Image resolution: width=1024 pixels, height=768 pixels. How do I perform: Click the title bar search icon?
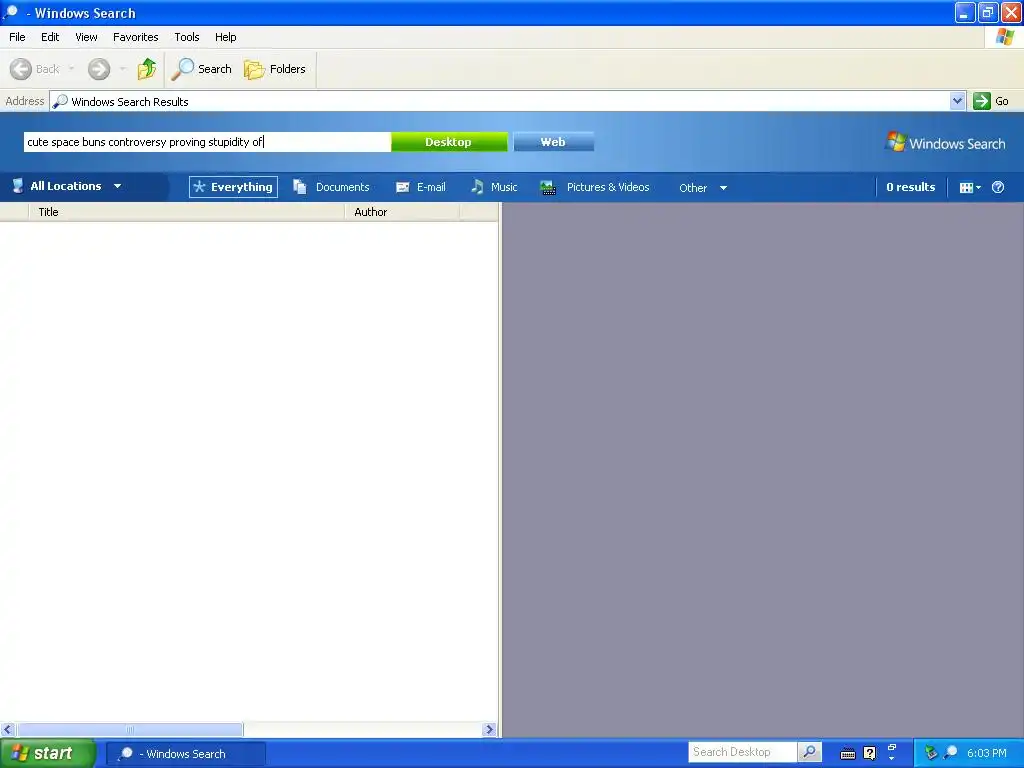pos(10,12)
